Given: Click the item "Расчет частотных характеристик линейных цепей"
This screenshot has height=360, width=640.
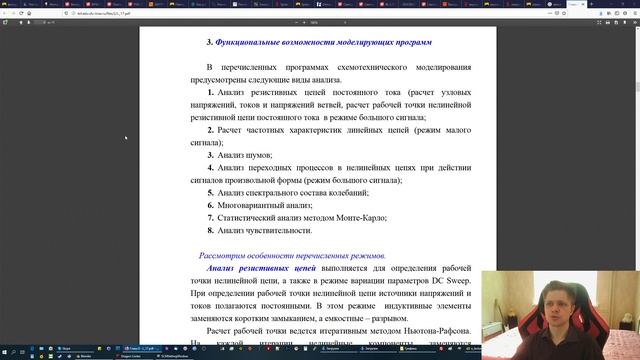Looking at the screenshot, I should [313, 130].
